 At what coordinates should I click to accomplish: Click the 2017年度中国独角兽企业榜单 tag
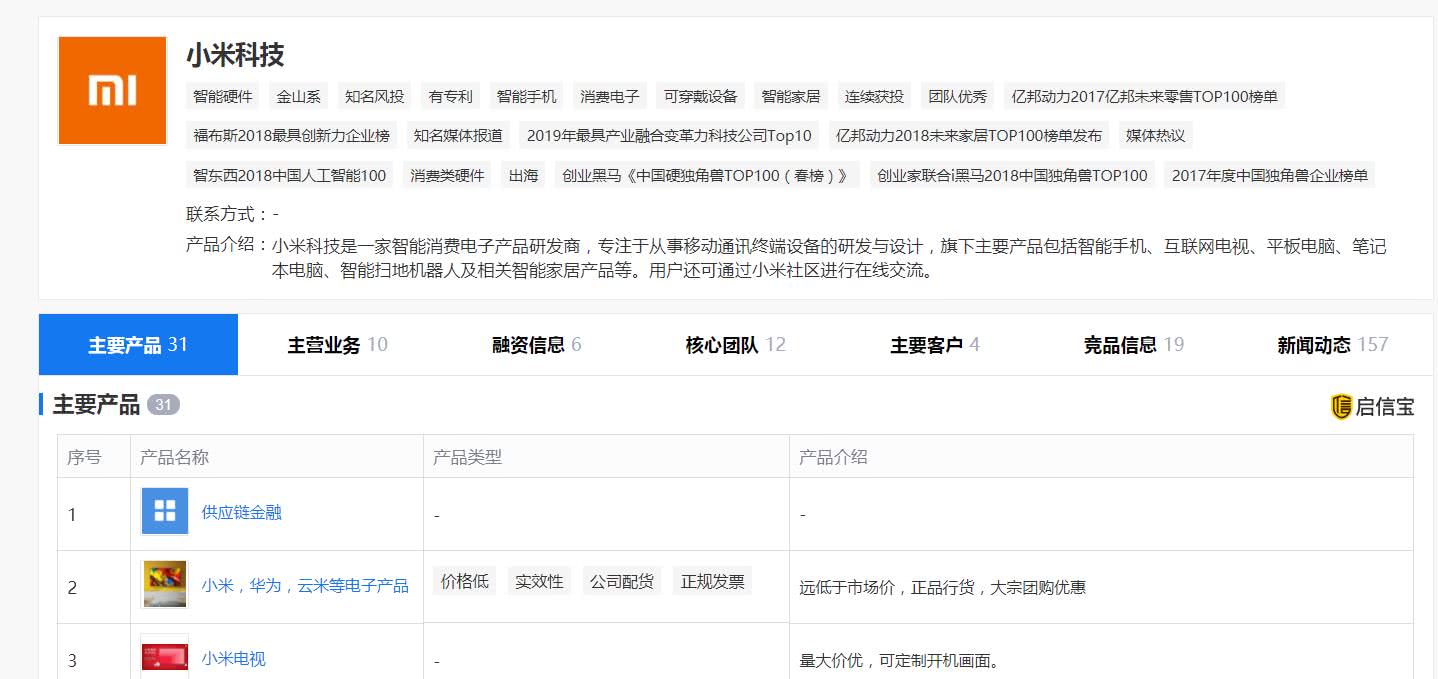point(1270,175)
